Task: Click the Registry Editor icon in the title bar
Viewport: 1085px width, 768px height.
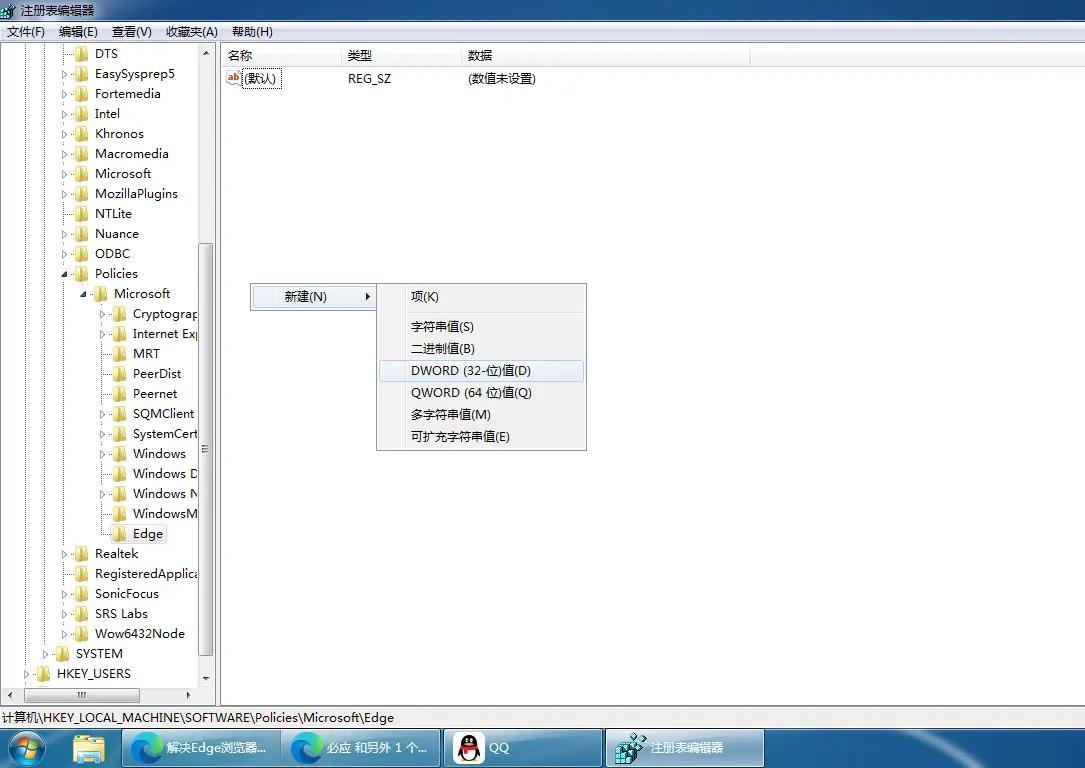Action: [8, 10]
